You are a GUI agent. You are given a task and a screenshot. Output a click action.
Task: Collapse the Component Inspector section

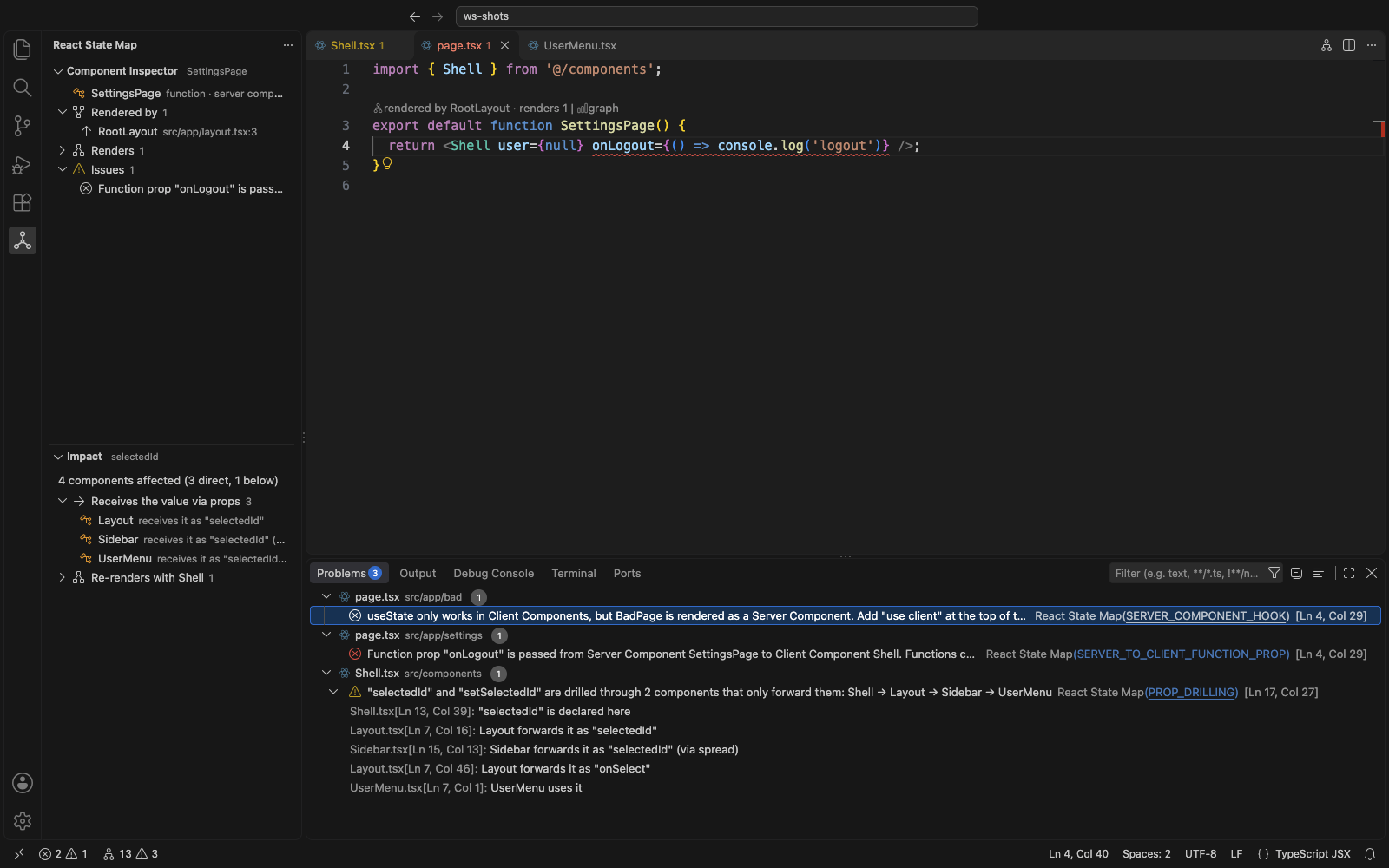(58, 71)
